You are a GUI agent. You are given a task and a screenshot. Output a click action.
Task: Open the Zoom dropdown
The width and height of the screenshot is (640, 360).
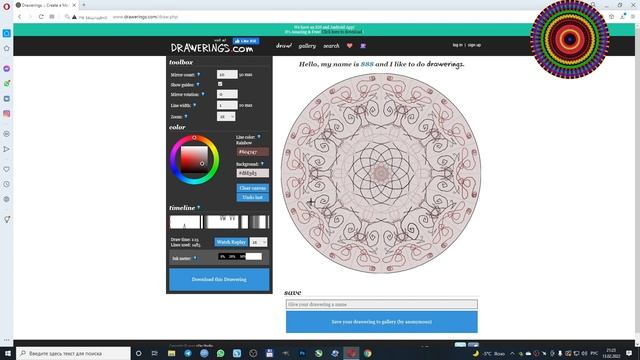226,117
